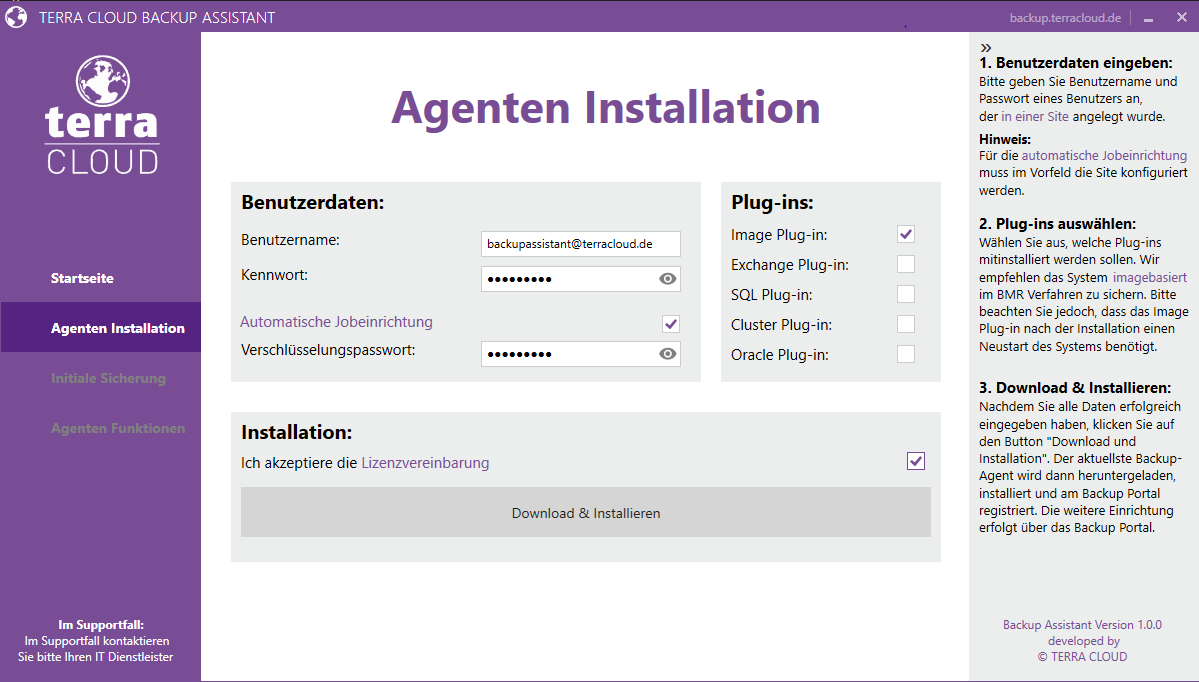Enable the SQL Plug-in checkbox
This screenshot has width=1199, height=682.
(906, 294)
